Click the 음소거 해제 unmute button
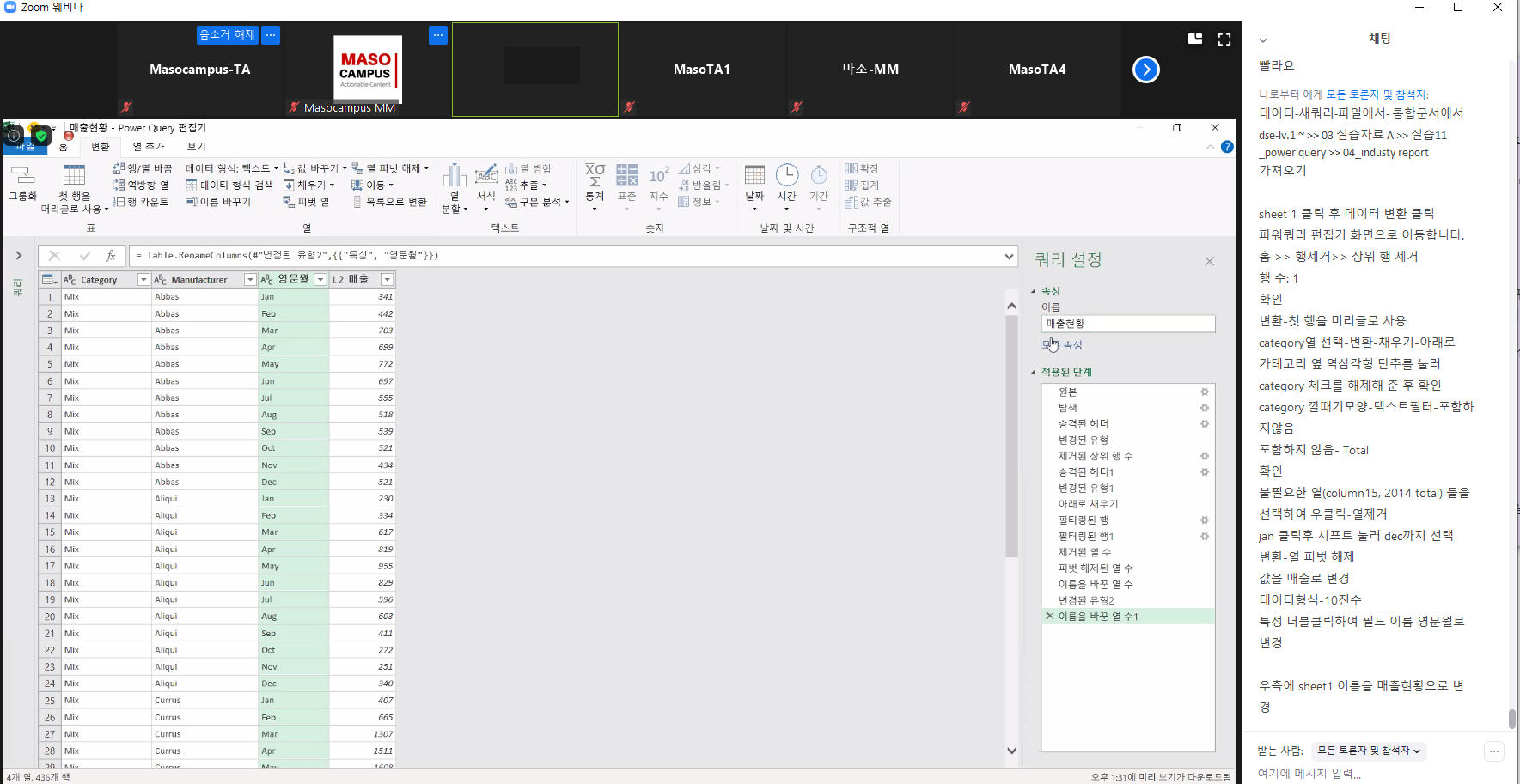Viewport: 1520px width, 784px height. pos(227,35)
